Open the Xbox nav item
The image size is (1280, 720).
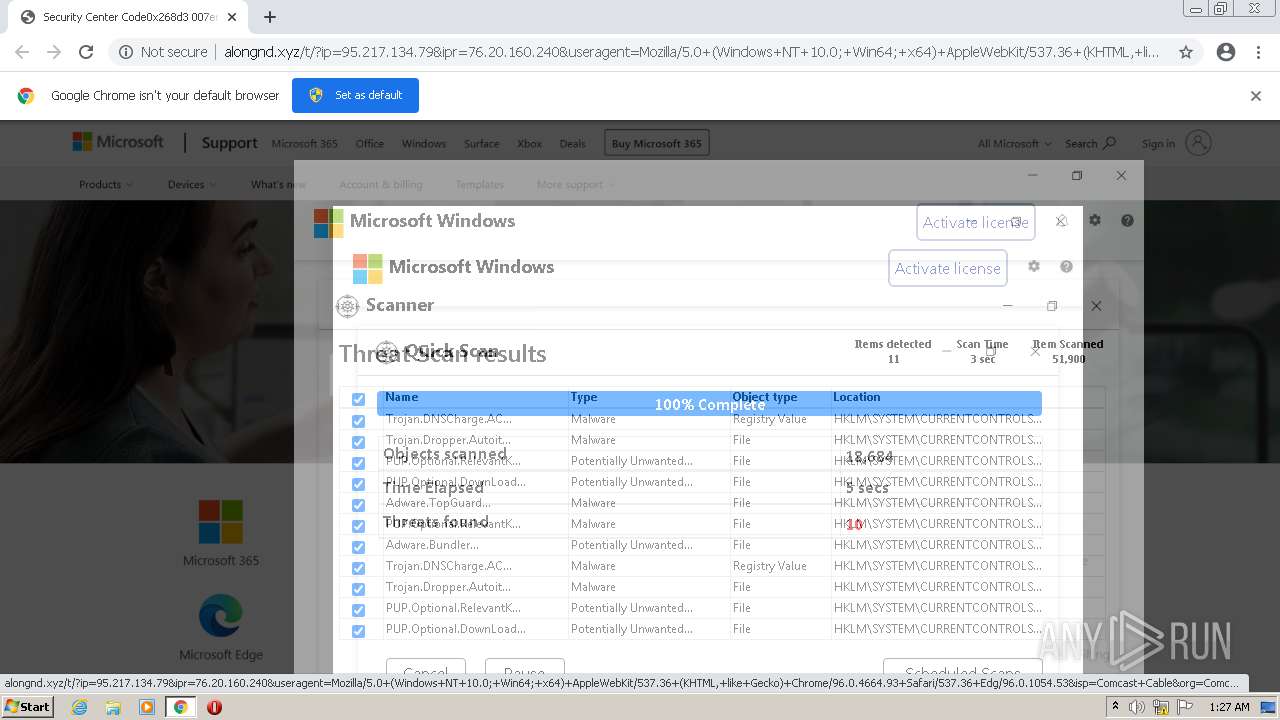point(529,144)
